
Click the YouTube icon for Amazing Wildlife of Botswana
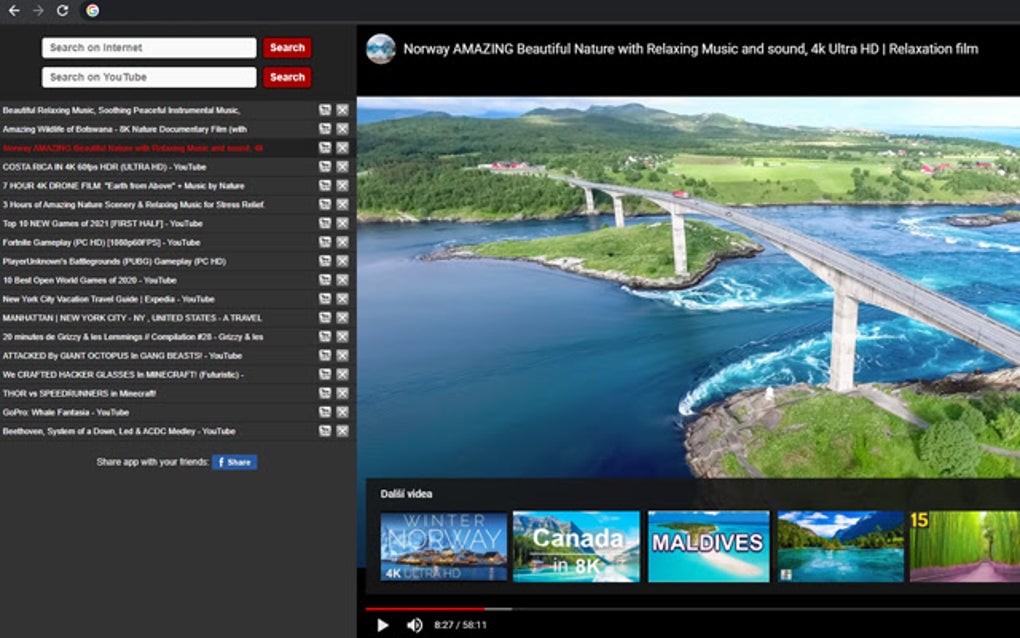click(x=325, y=128)
